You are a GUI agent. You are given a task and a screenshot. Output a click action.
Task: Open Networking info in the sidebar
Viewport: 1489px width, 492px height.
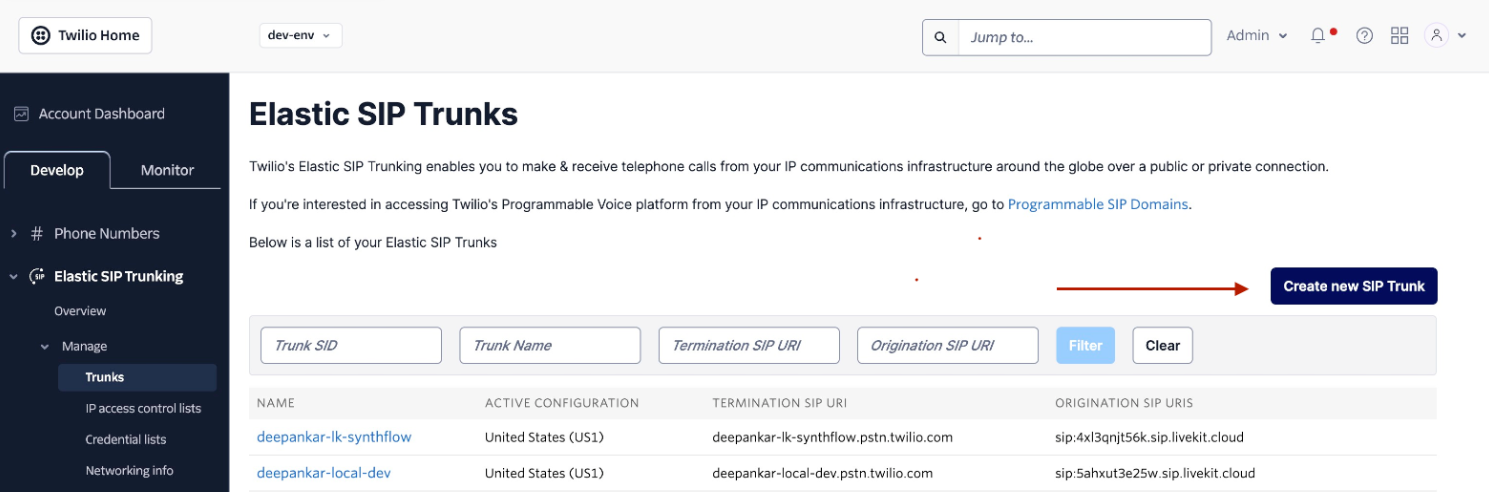(x=129, y=470)
